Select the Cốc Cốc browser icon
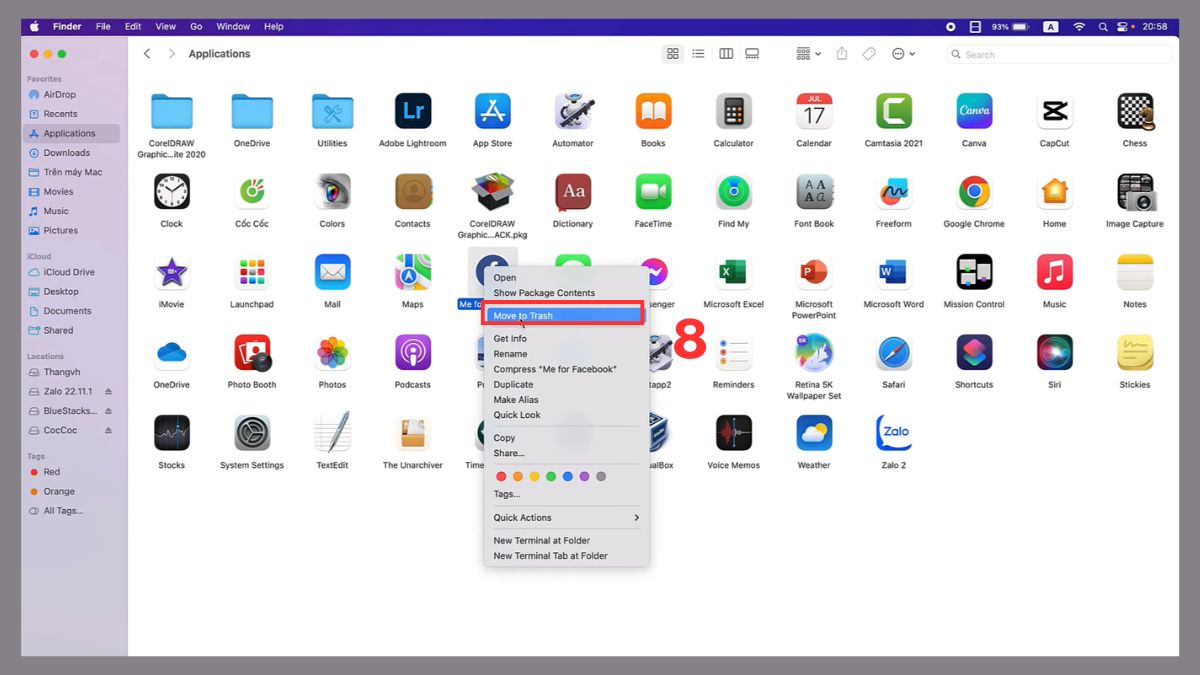 click(252, 191)
